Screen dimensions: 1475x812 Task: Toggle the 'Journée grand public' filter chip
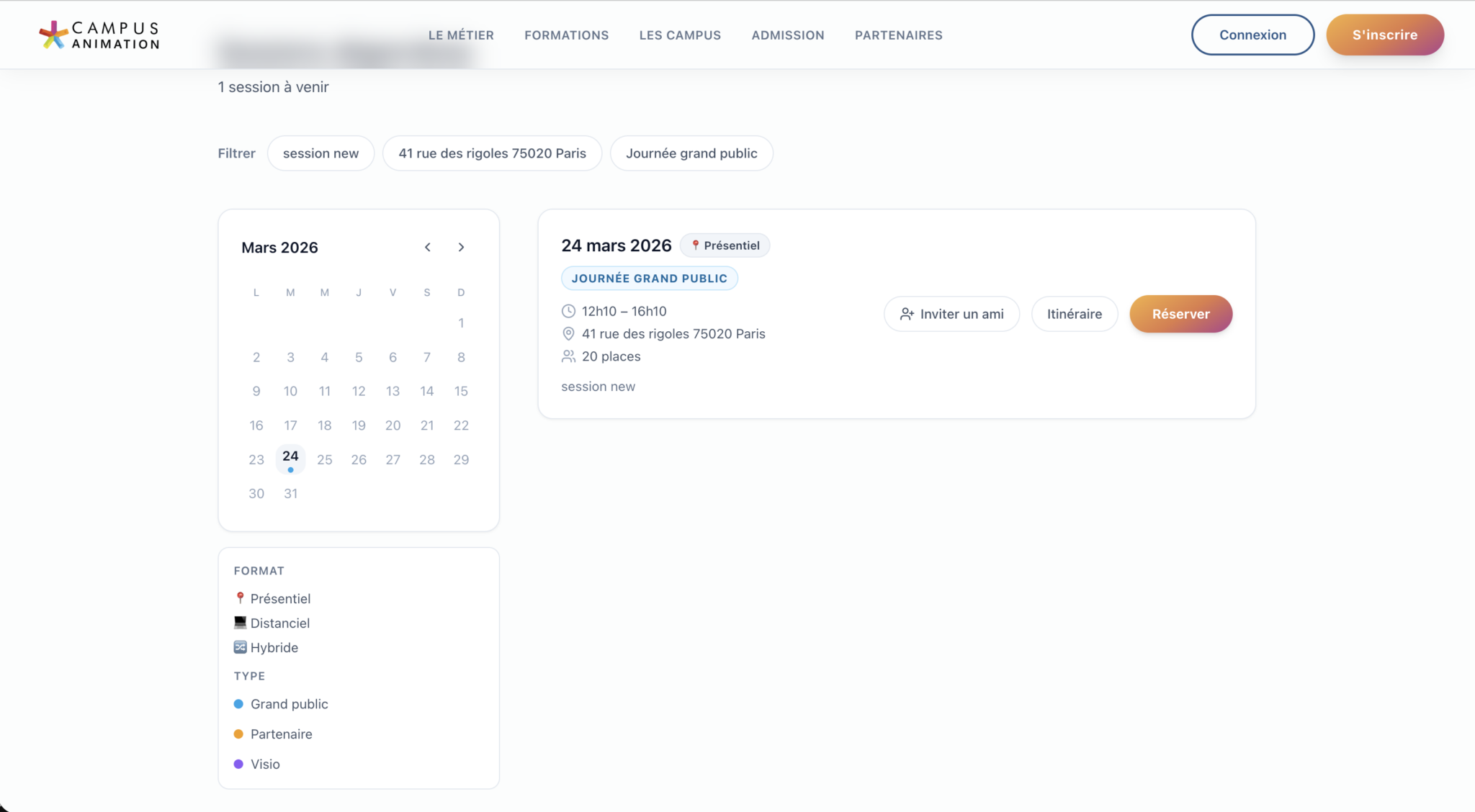(x=691, y=153)
